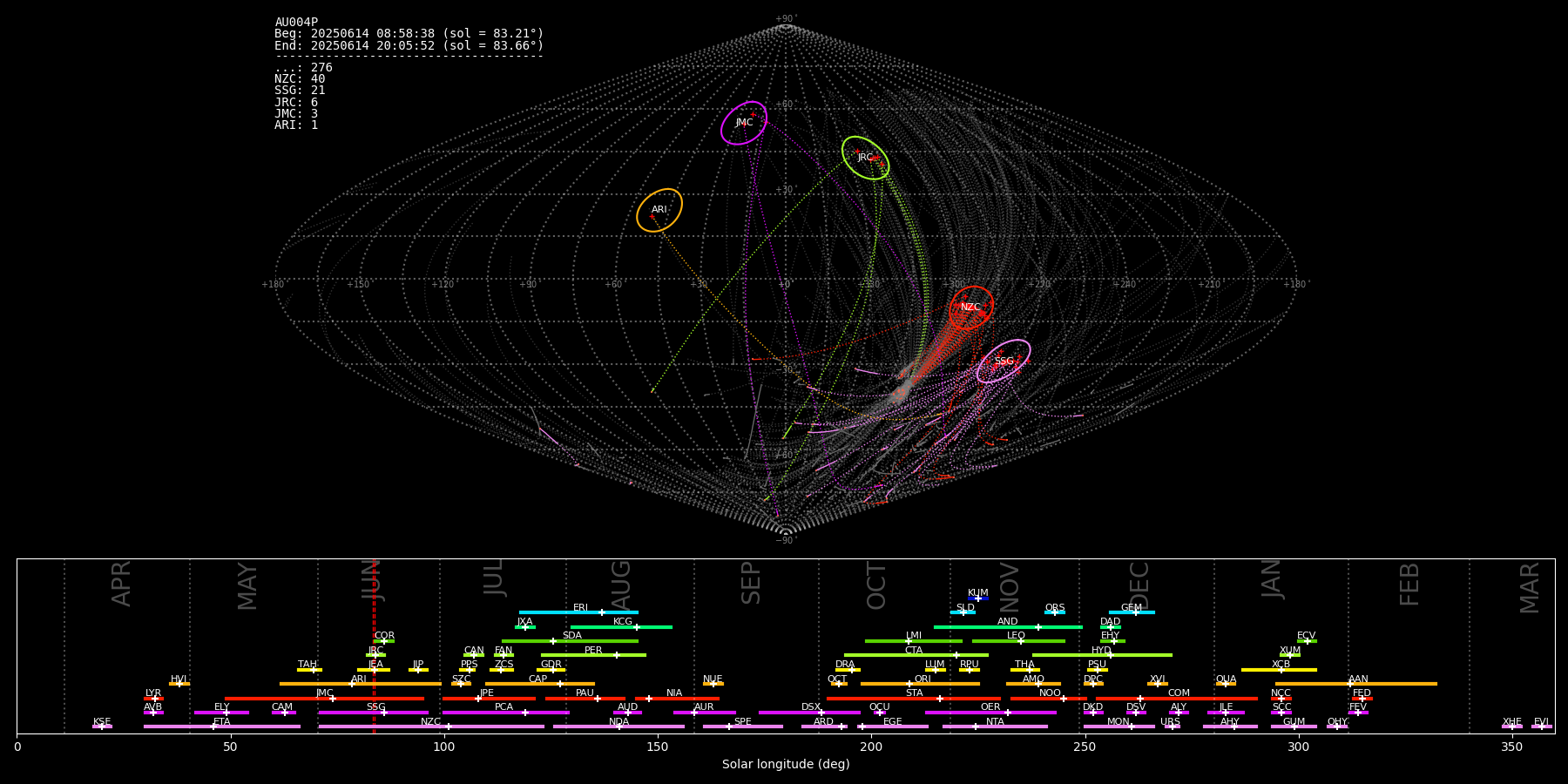Click the yellow TAH shower bar
The width and height of the screenshot is (1568, 784).
[309, 669]
